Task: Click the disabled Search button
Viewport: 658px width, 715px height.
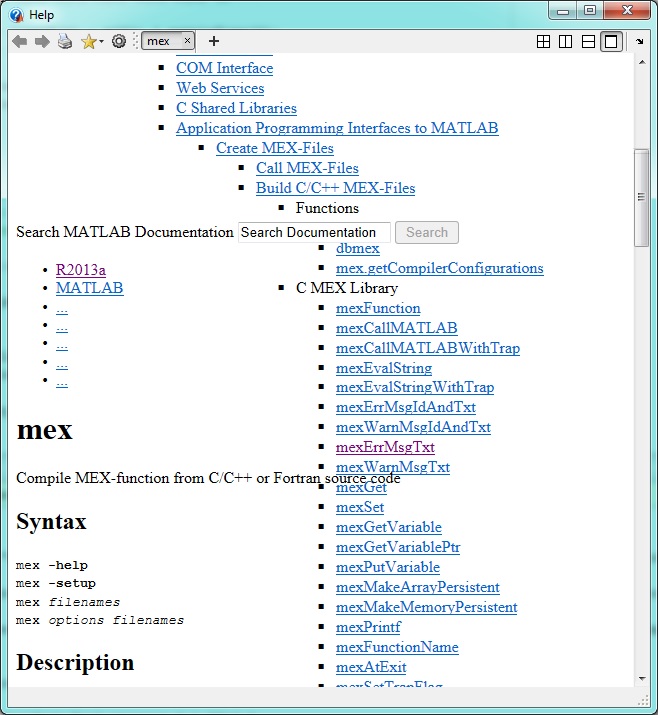Action: (427, 232)
